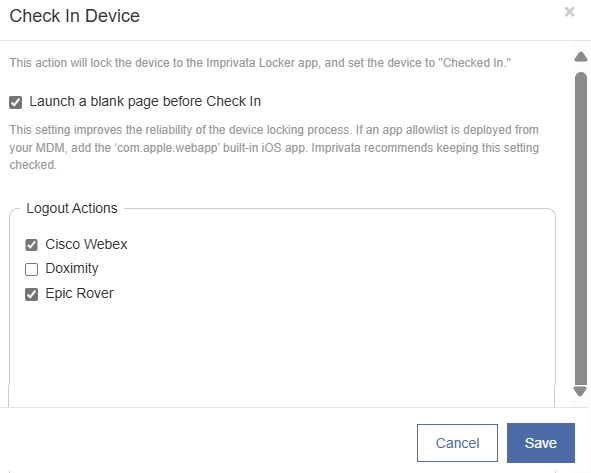Click the Epic Rover label text
The width and height of the screenshot is (591, 473).
click(79, 294)
